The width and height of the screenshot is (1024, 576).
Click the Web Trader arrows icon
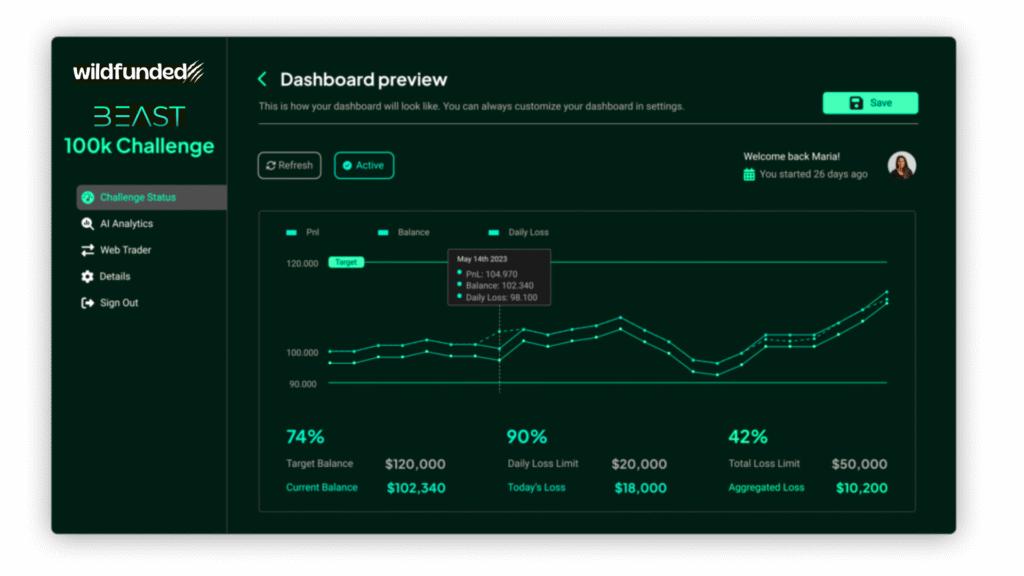[87, 250]
